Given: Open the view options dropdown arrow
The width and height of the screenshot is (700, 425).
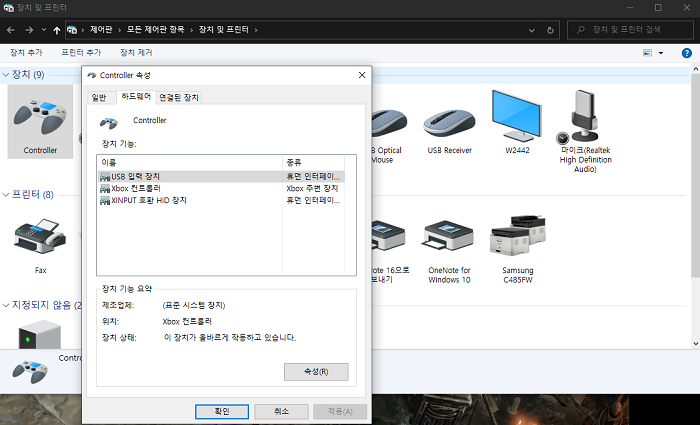Looking at the screenshot, I should pyautogui.click(x=661, y=53).
